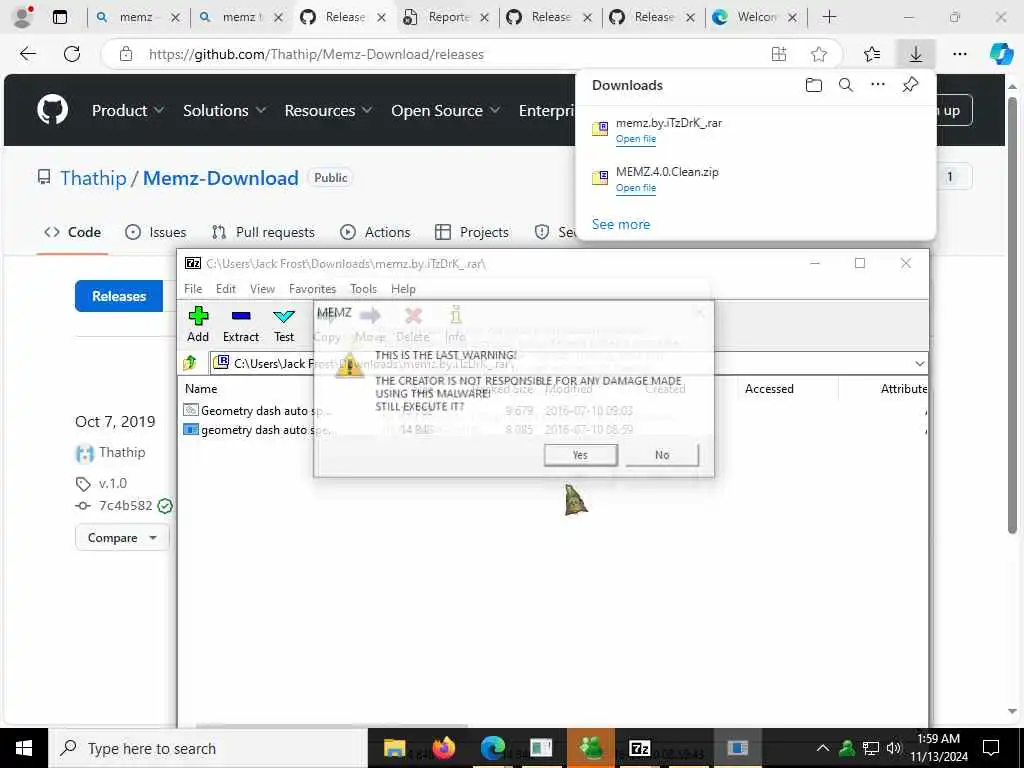
Task: Click No in the MEMZ warning dialog
Action: [x=662, y=455]
